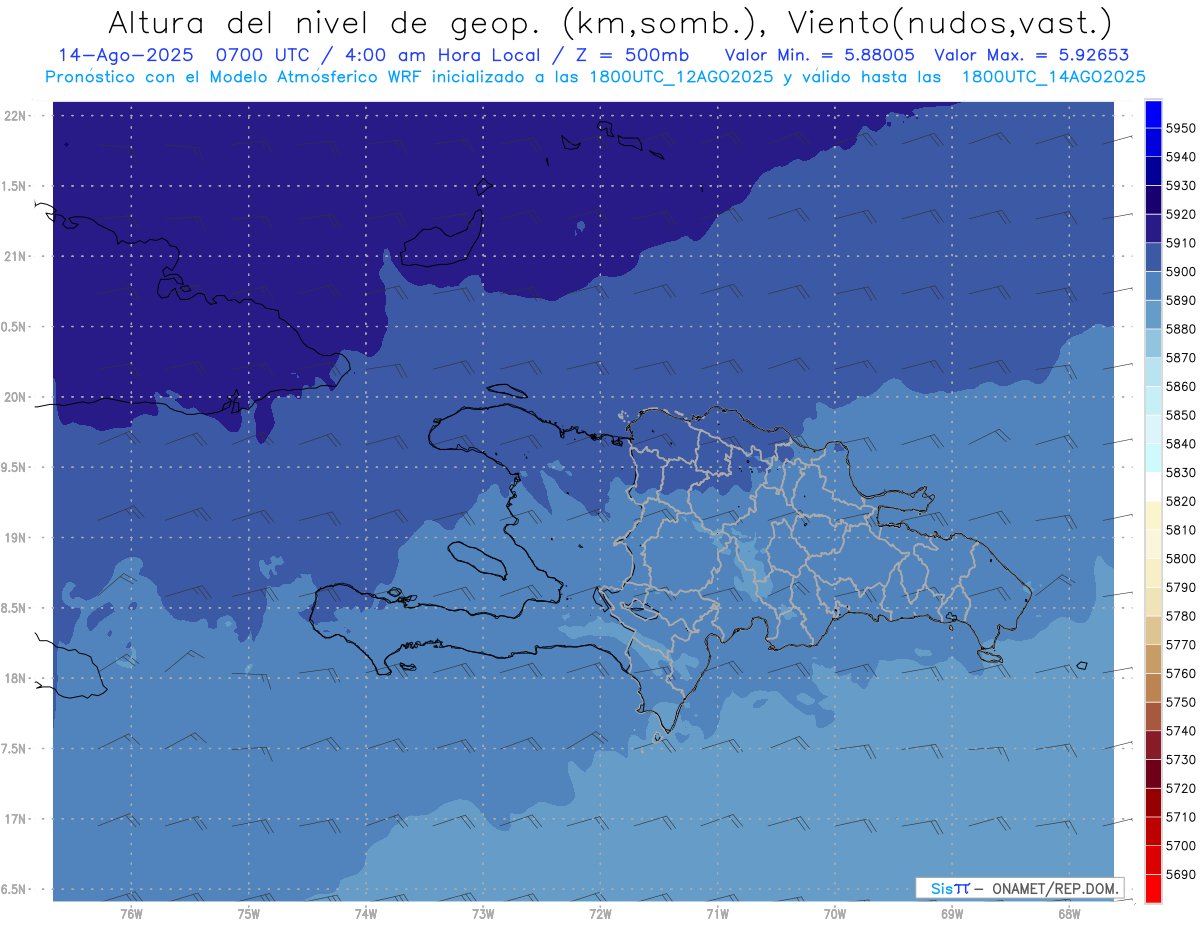Click 'Pronóstico con el Modelo Atmosferico WRF' text

tap(235, 77)
